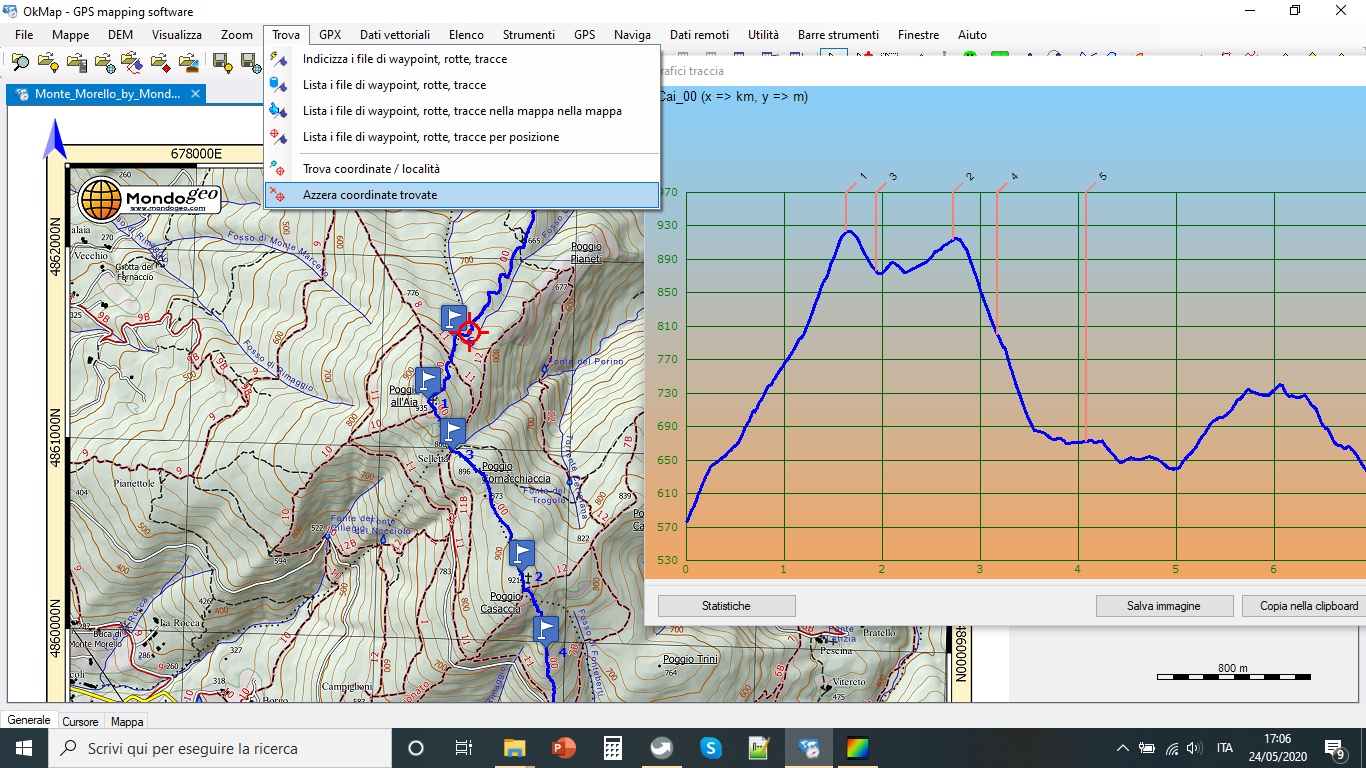Click the folder icon with gray document badge
This screenshot has height=768, width=1366.
pyautogui.click(x=76, y=63)
